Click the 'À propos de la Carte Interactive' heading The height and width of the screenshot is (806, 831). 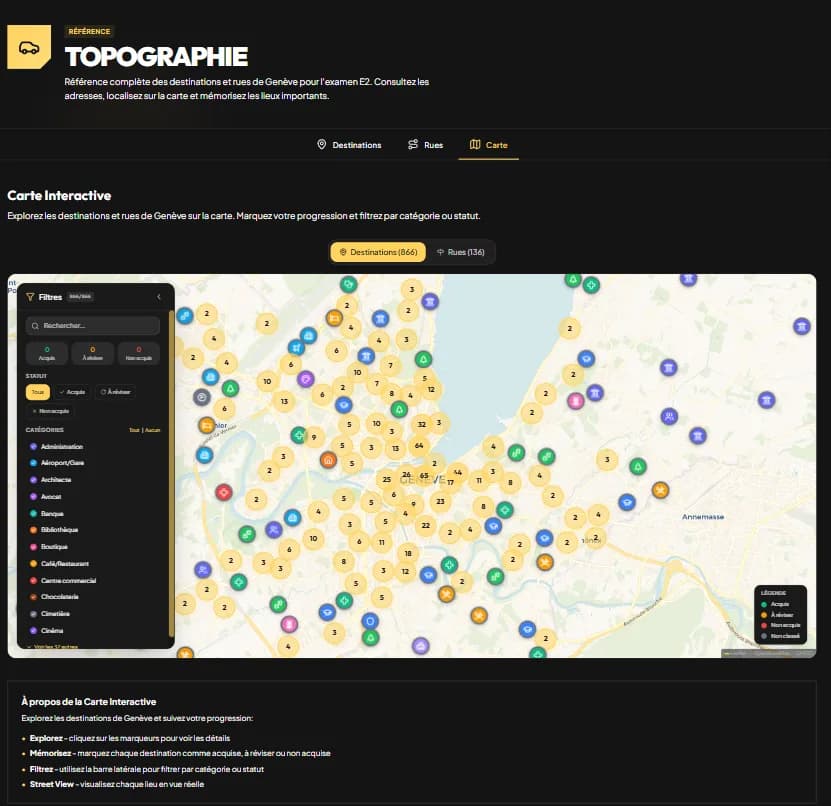(89, 702)
